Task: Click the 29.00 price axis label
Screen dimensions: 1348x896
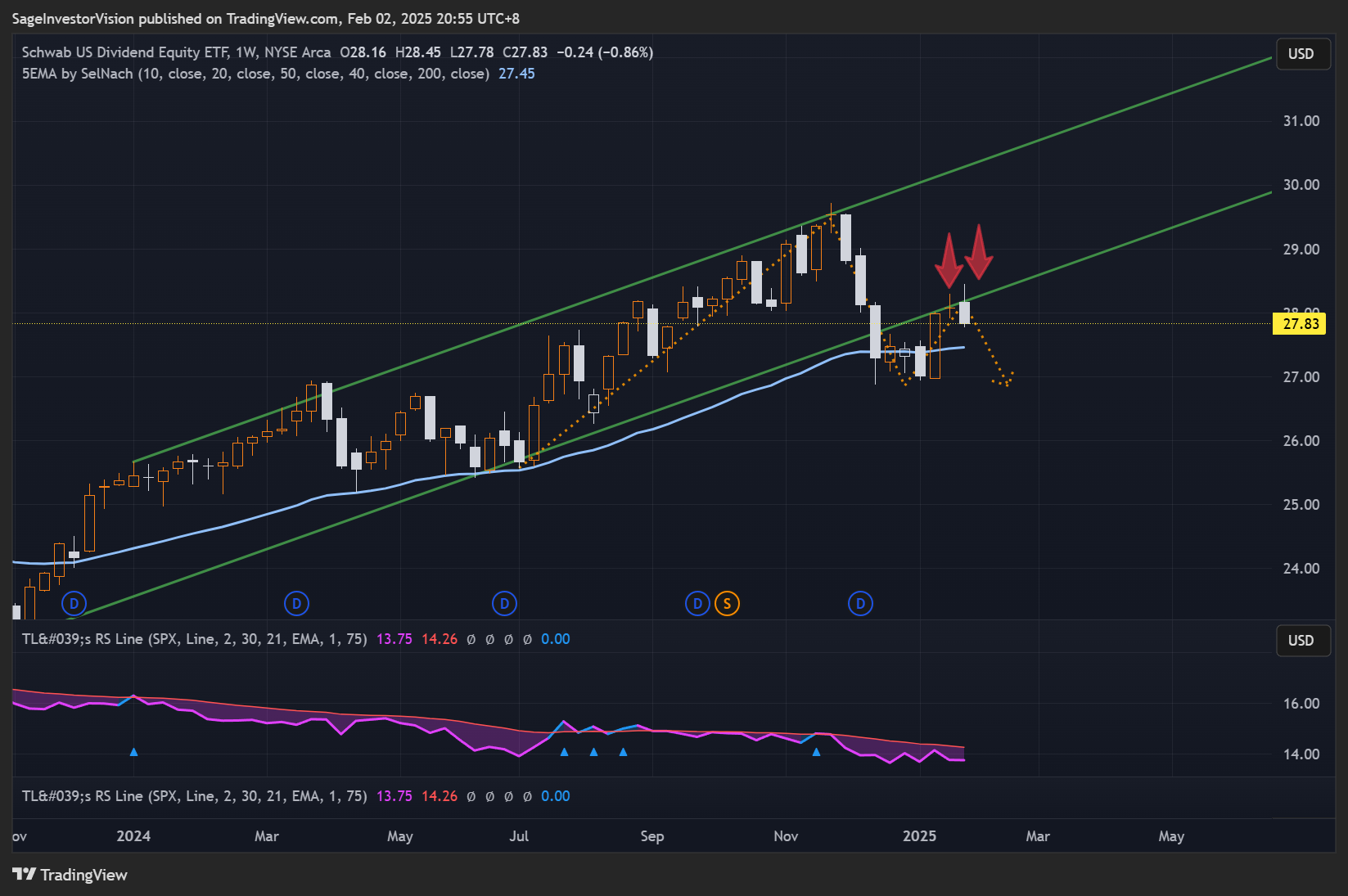Action: pos(1301,250)
